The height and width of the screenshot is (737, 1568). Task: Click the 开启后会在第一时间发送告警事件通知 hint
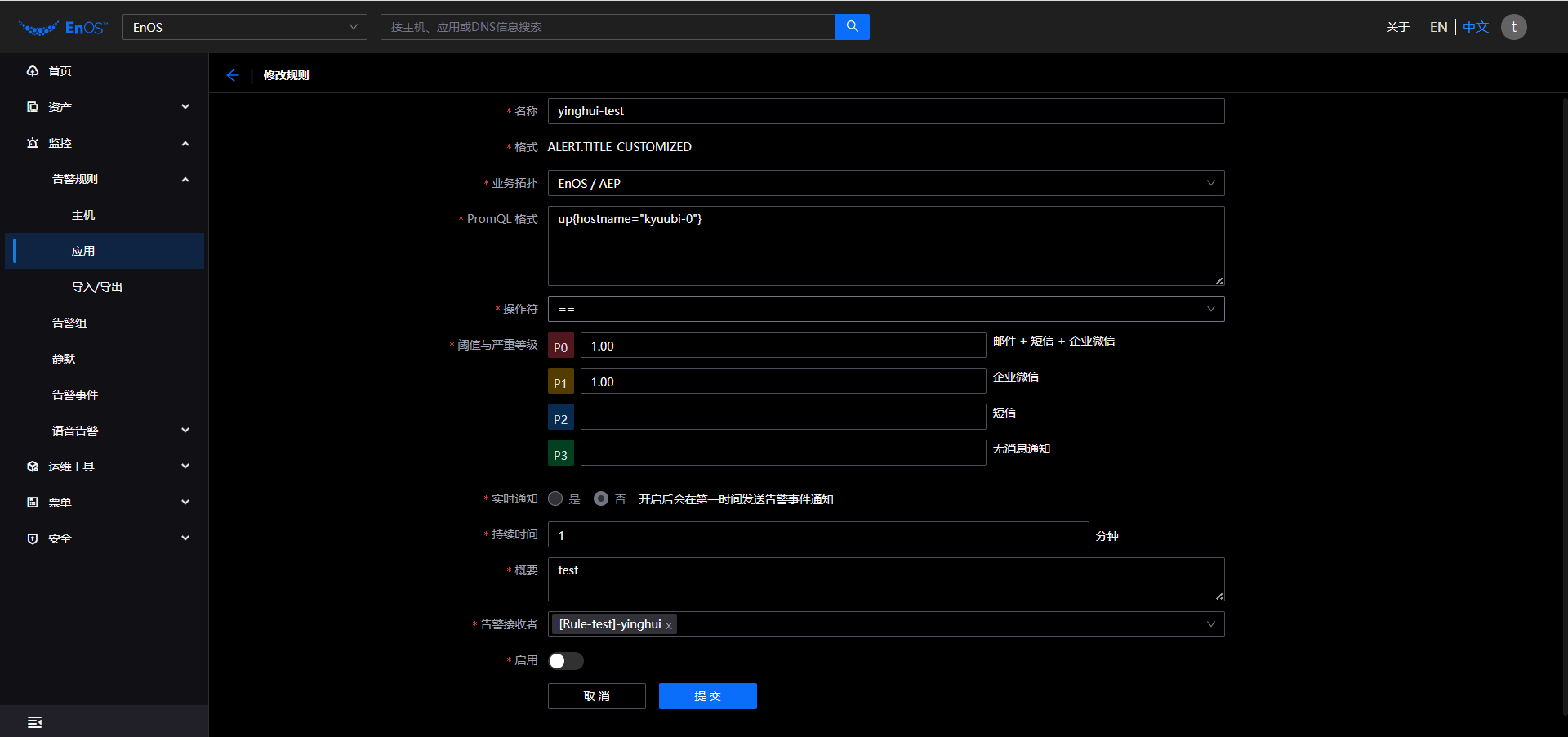[736, 499]
